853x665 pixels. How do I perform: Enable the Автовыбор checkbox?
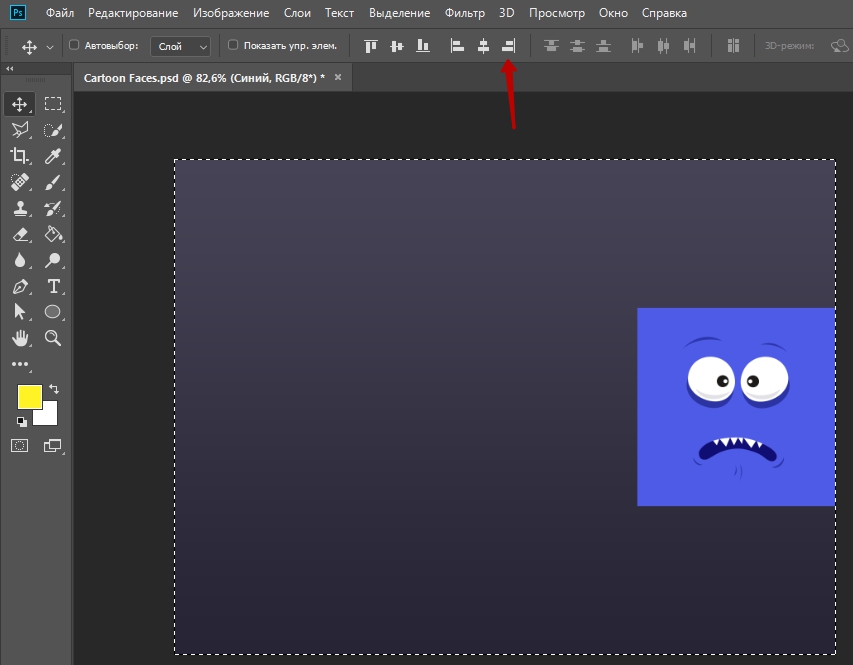click(74, 46)
